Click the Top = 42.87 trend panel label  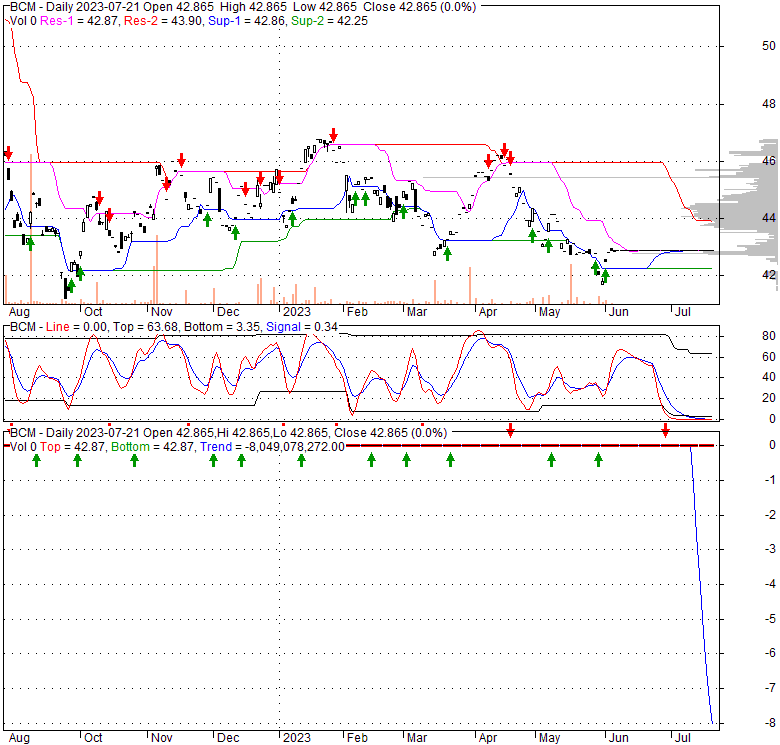pos(73,447)
